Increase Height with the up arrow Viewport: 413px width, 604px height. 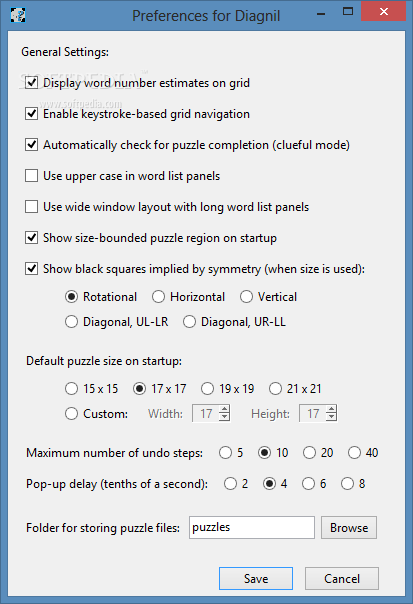click(x=331, y=409)
